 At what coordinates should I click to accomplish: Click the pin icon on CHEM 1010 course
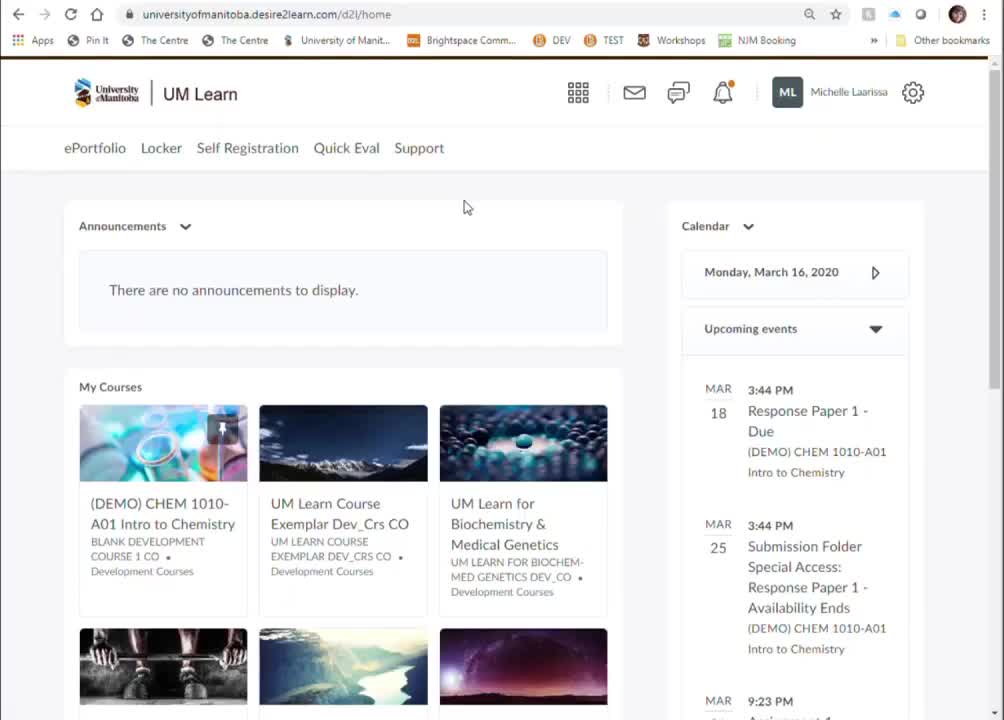point(223,429)
